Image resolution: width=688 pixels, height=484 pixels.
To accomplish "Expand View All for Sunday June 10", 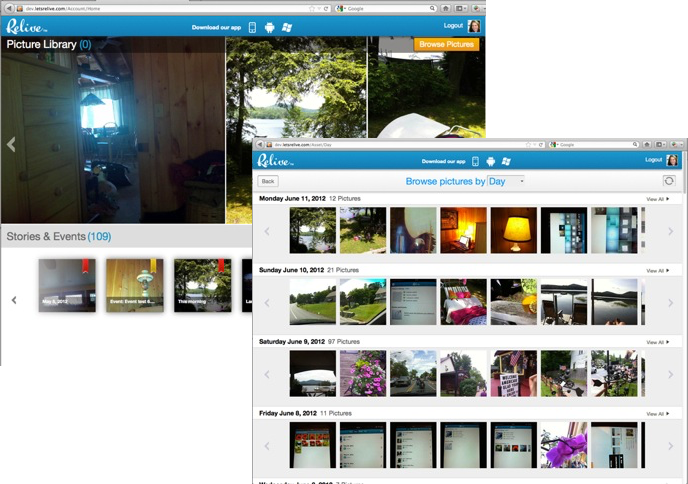I will pyautogui.click(x=657, y=271).
